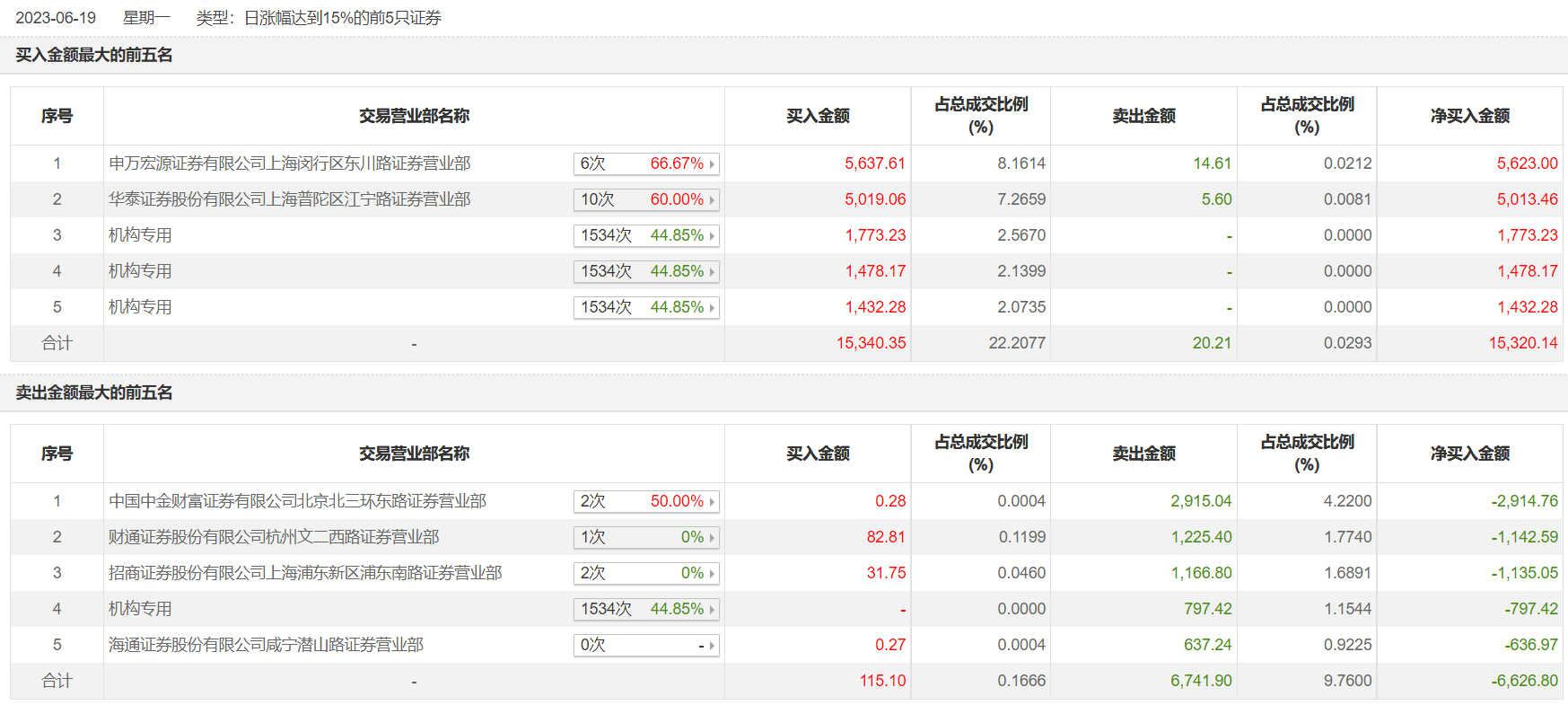Open 招商证券上海浦东新区浦东南路证券营业部 link
Viewport: 1568px width, 705px height.
pyautogui.click(x=305, y=573)
